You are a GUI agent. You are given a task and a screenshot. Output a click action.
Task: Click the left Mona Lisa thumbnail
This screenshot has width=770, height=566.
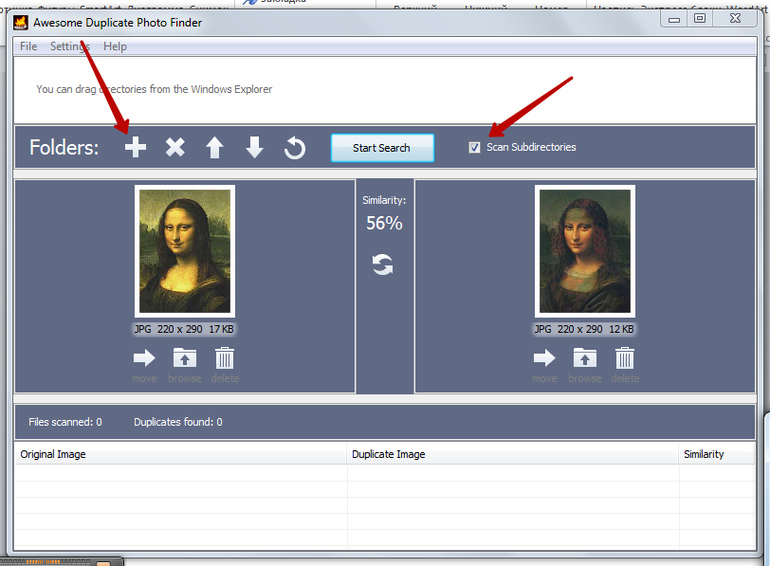184,251
